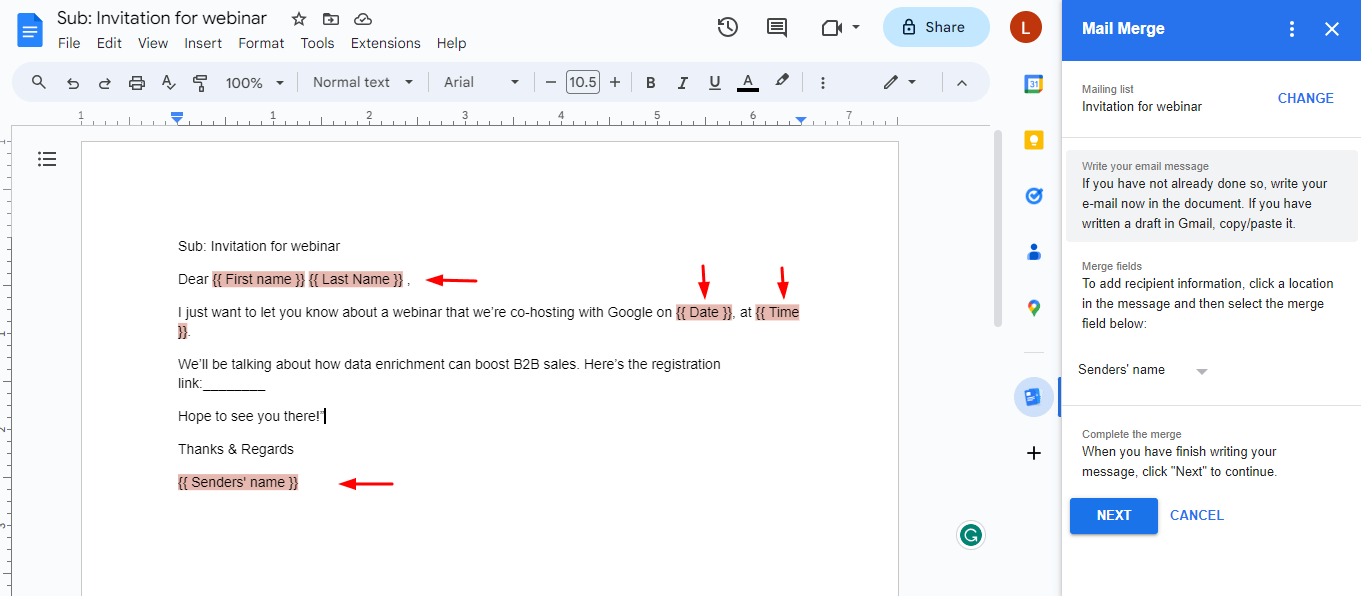Open version history
The height and width of the screenshot is (596, 1361).
tap(727, 27)
